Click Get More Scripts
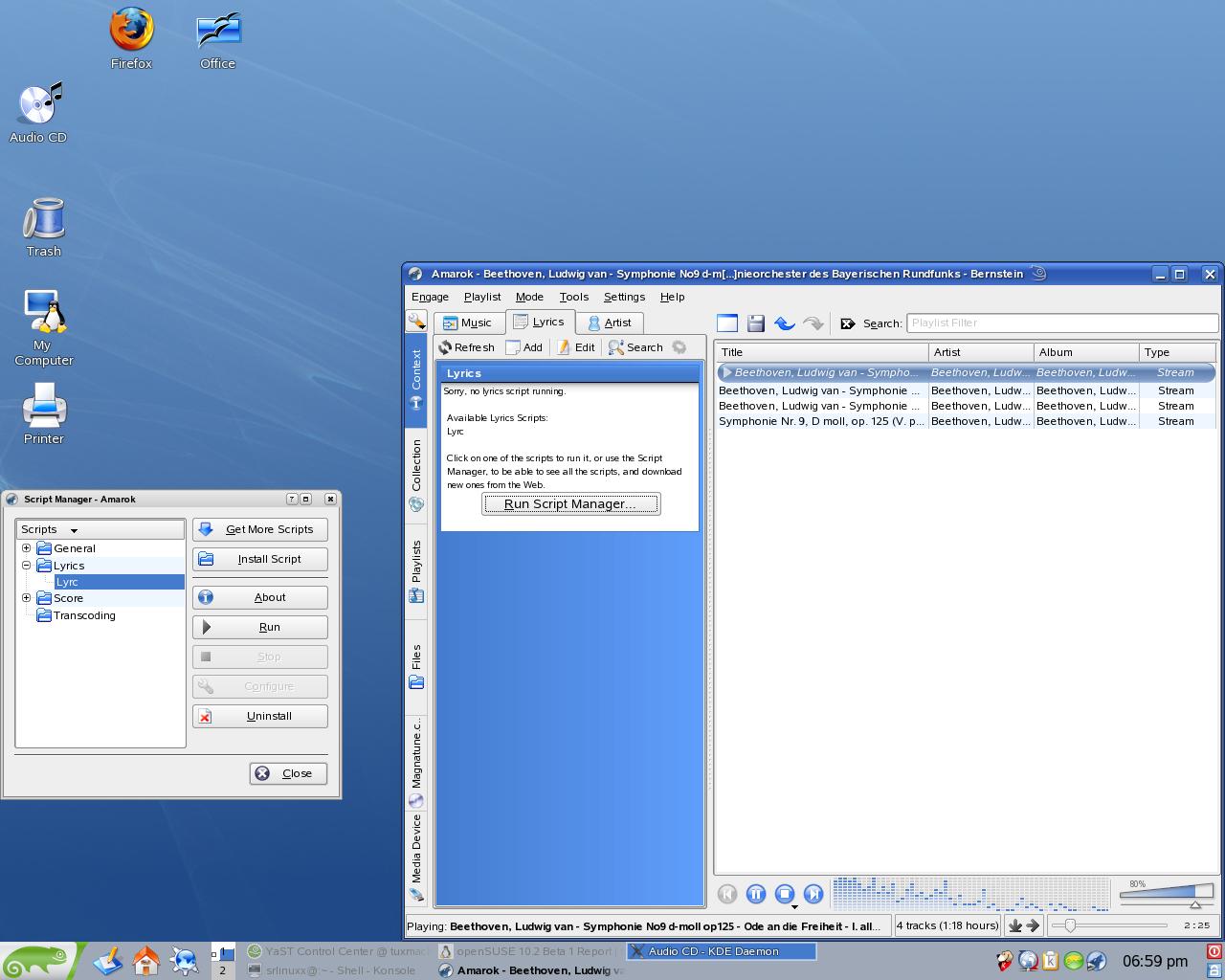 click(x=260, y=529)
